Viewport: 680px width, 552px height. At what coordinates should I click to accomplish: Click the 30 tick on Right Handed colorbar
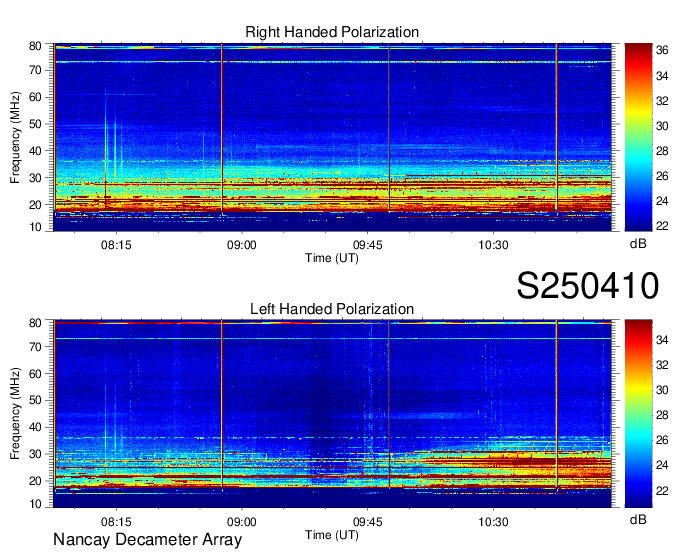(662, 126)
